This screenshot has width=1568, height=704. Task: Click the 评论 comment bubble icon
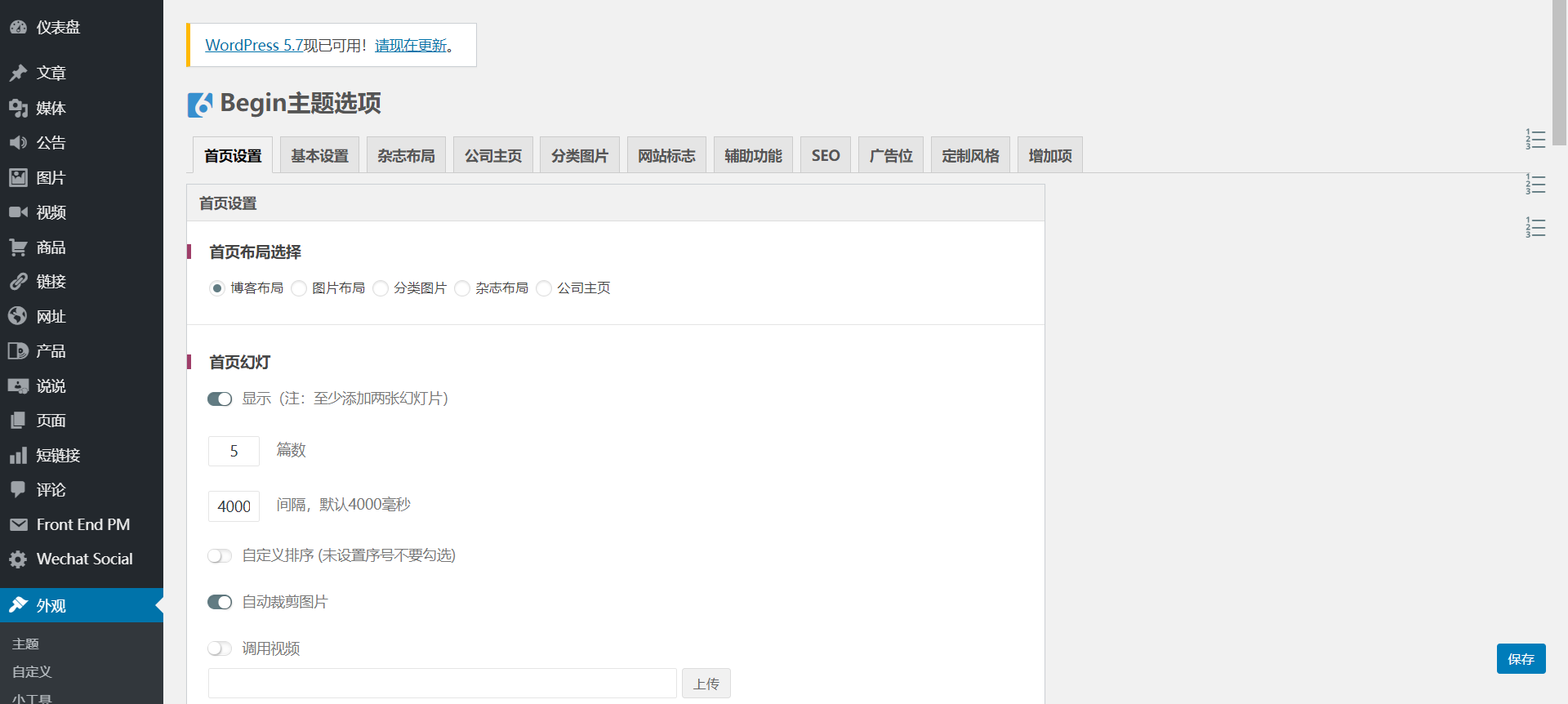(x=18, y=489)
